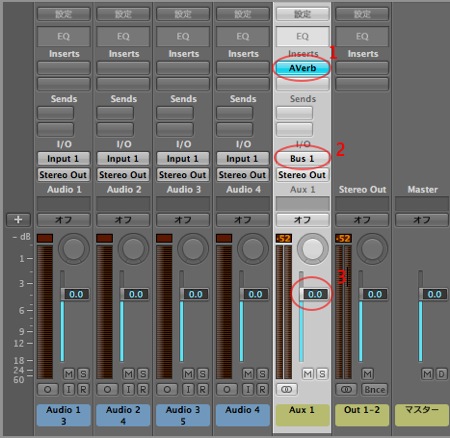Adjust Aux 1 pan knob
This screenshot has width=450, height=438.
(312, 249)
